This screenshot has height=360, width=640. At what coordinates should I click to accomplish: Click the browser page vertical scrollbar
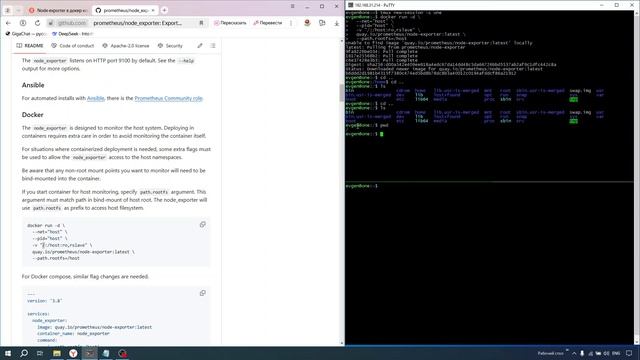pos(342,93)
